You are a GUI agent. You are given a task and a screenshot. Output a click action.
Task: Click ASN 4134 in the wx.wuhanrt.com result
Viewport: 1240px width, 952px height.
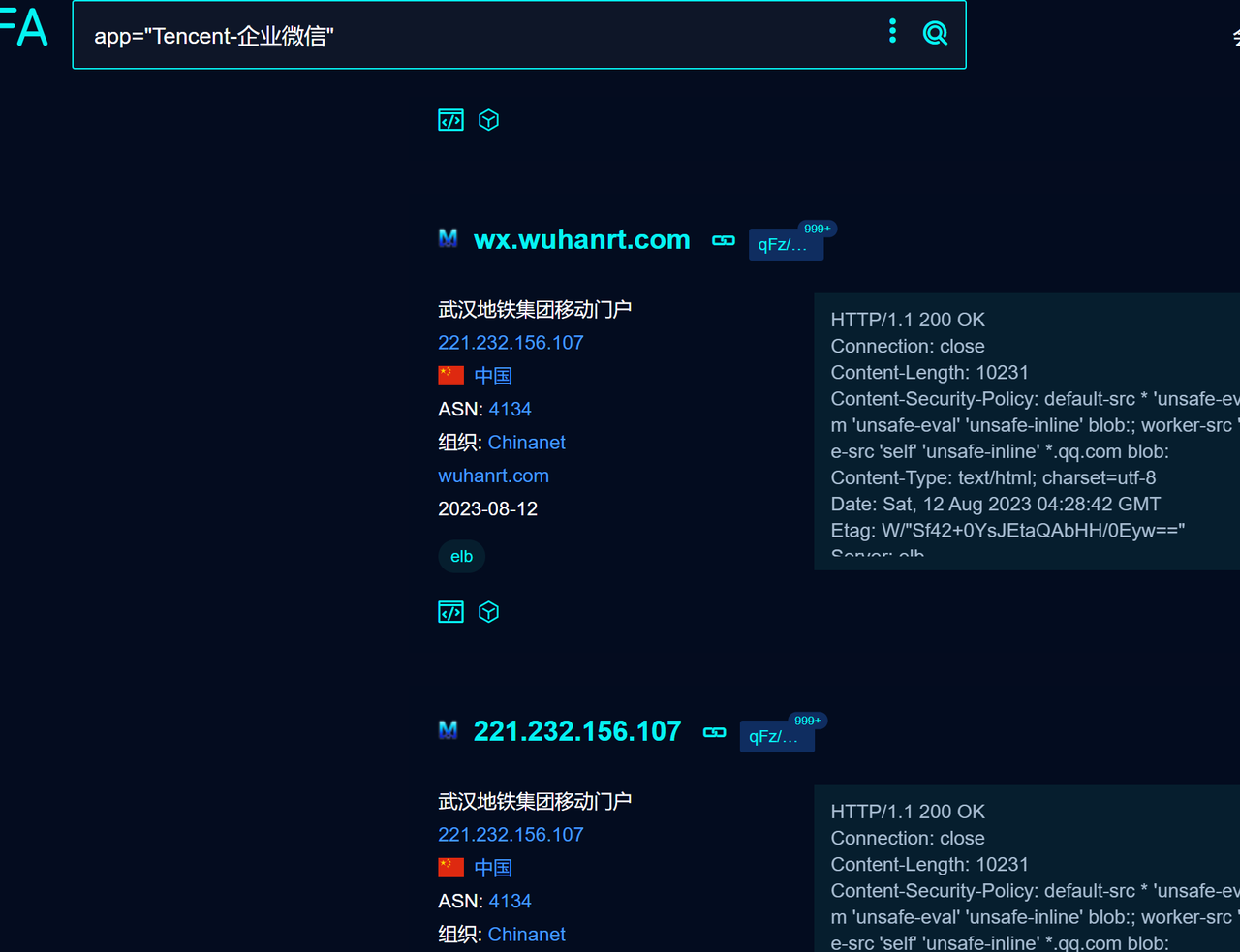click(x=510, y=410)
